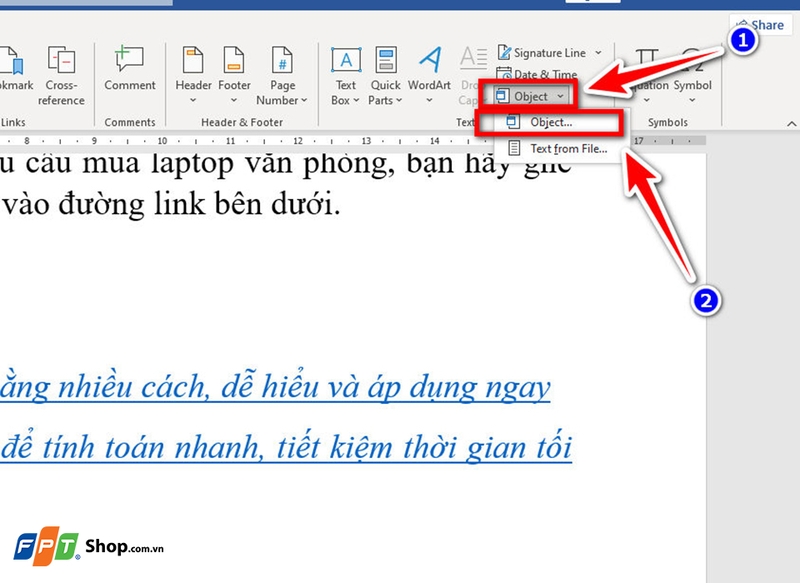Open the link ending 'áp dụng ngay'
The image size is (800, 583).
pyautogui.click(x=275, y=388)
